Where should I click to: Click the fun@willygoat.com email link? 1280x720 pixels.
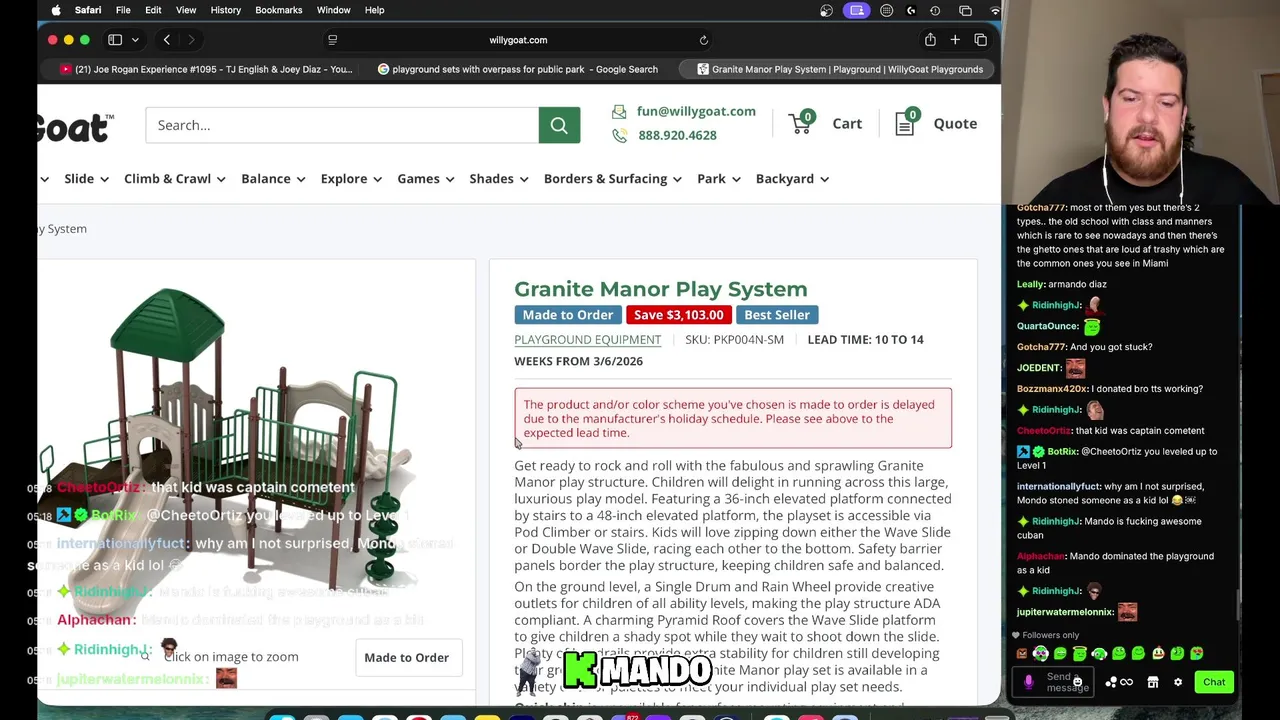(x=696, y=111)
